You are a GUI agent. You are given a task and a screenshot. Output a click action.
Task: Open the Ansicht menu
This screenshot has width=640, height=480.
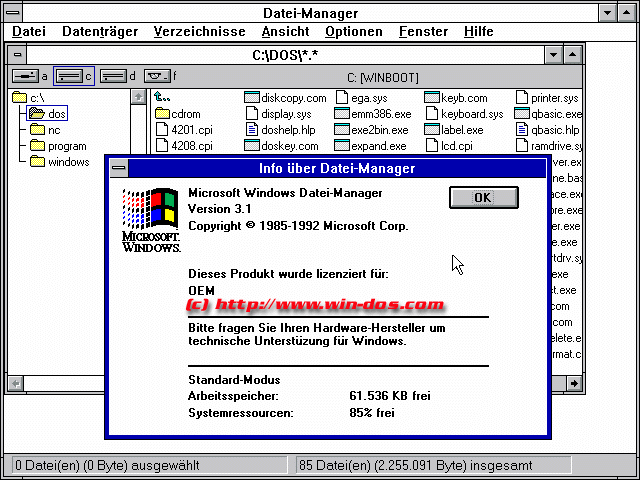point(285,32)
